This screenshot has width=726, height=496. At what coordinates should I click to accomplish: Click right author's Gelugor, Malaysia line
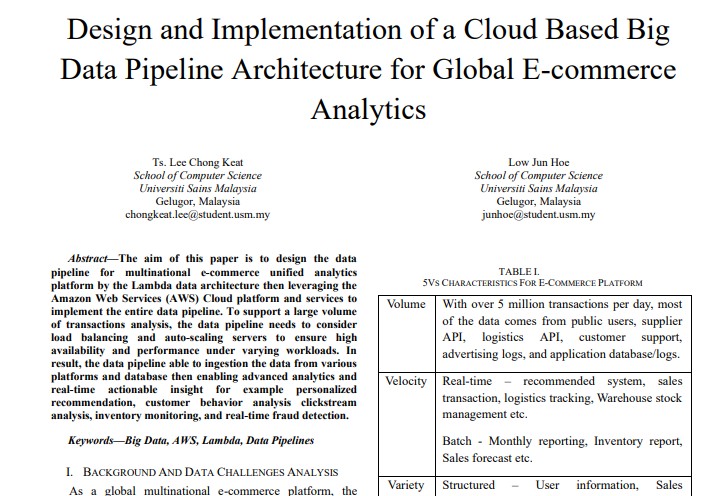(538, 201)
